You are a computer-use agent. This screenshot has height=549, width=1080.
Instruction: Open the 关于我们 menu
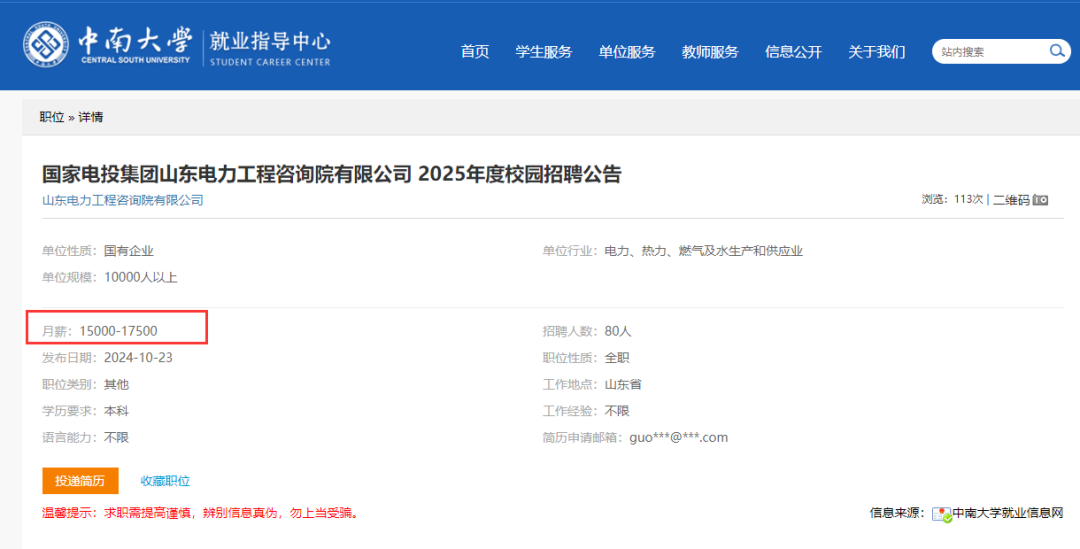pos(877,52)
